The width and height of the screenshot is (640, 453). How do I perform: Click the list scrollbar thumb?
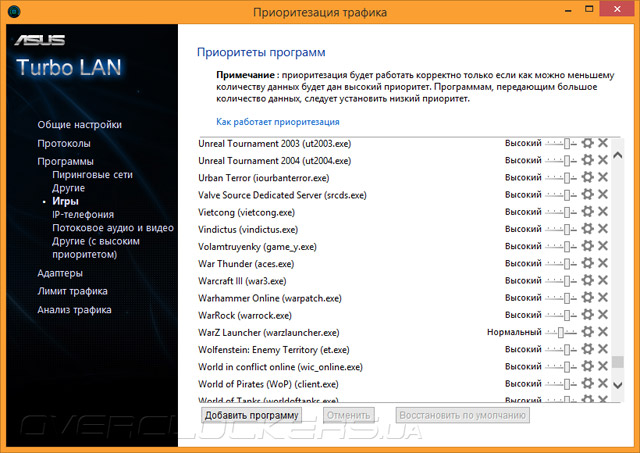tap(618, 362)
